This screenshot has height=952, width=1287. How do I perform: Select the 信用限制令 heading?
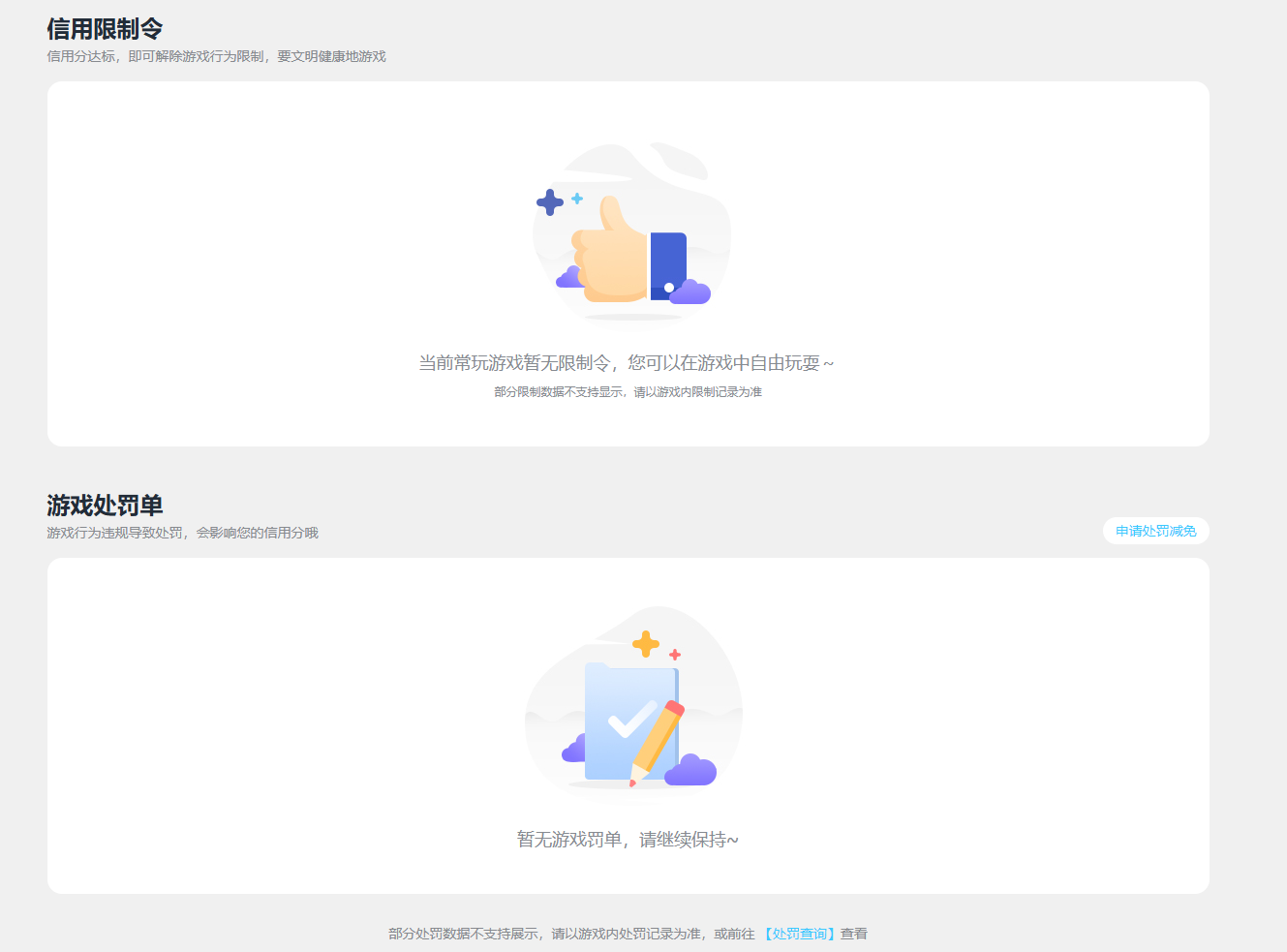(105, 29)
